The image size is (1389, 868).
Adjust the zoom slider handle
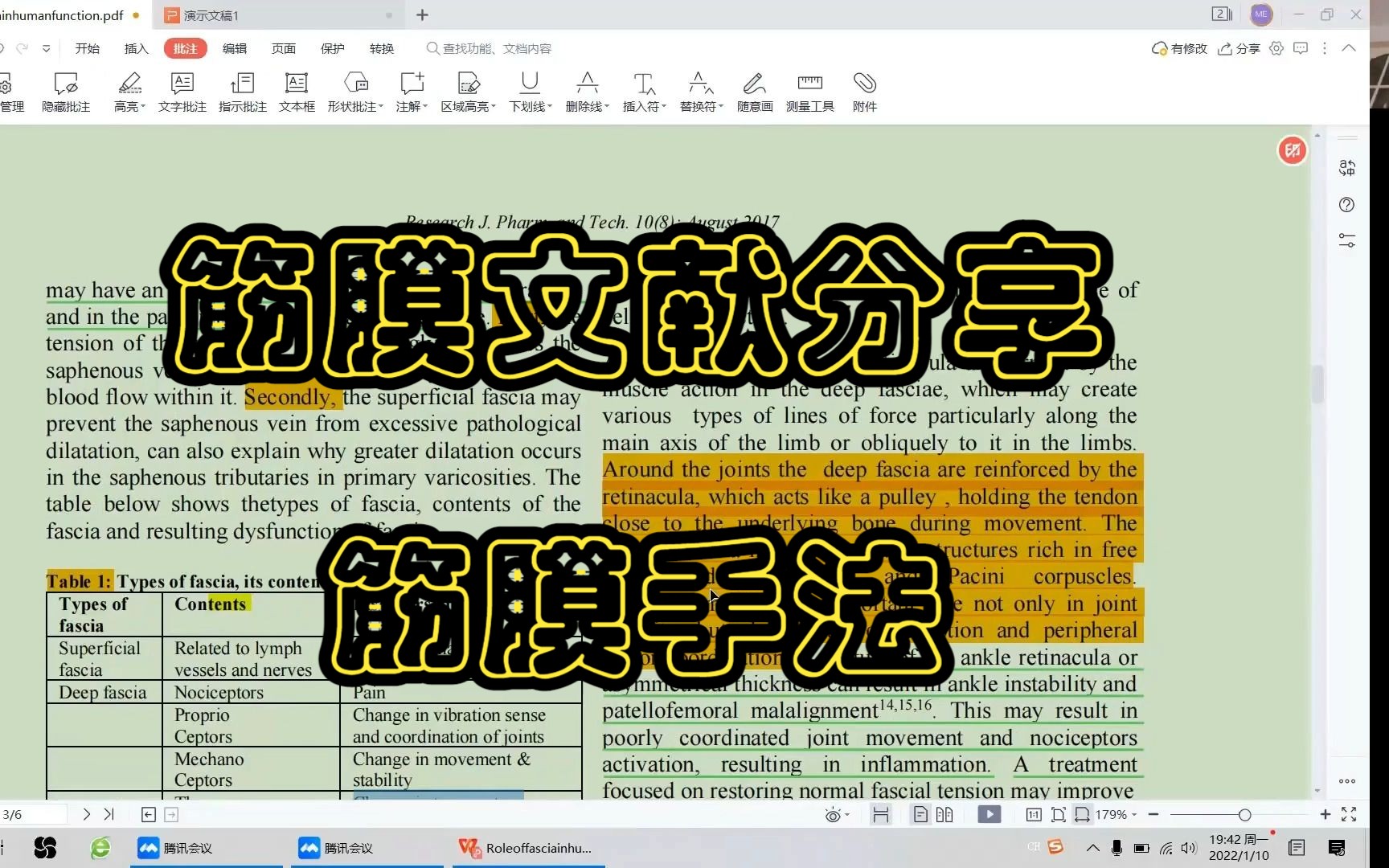(1244, 815)
